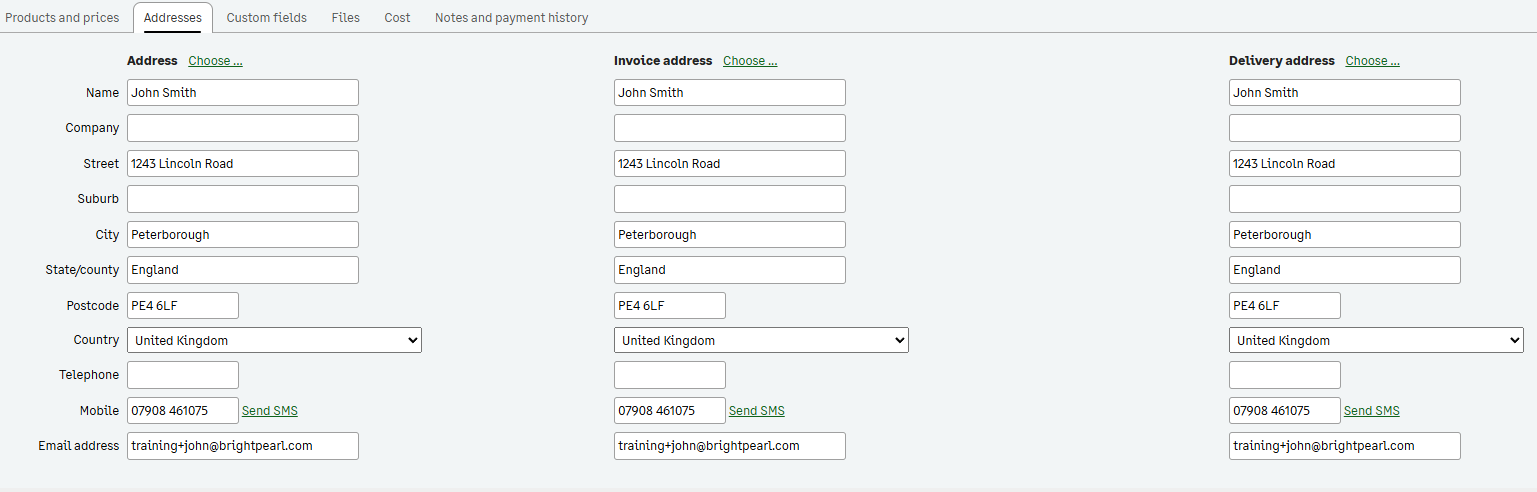Click the Suburb field under Delivery address
Screen dimensions: 1537x492
[x=1345, y=199]
